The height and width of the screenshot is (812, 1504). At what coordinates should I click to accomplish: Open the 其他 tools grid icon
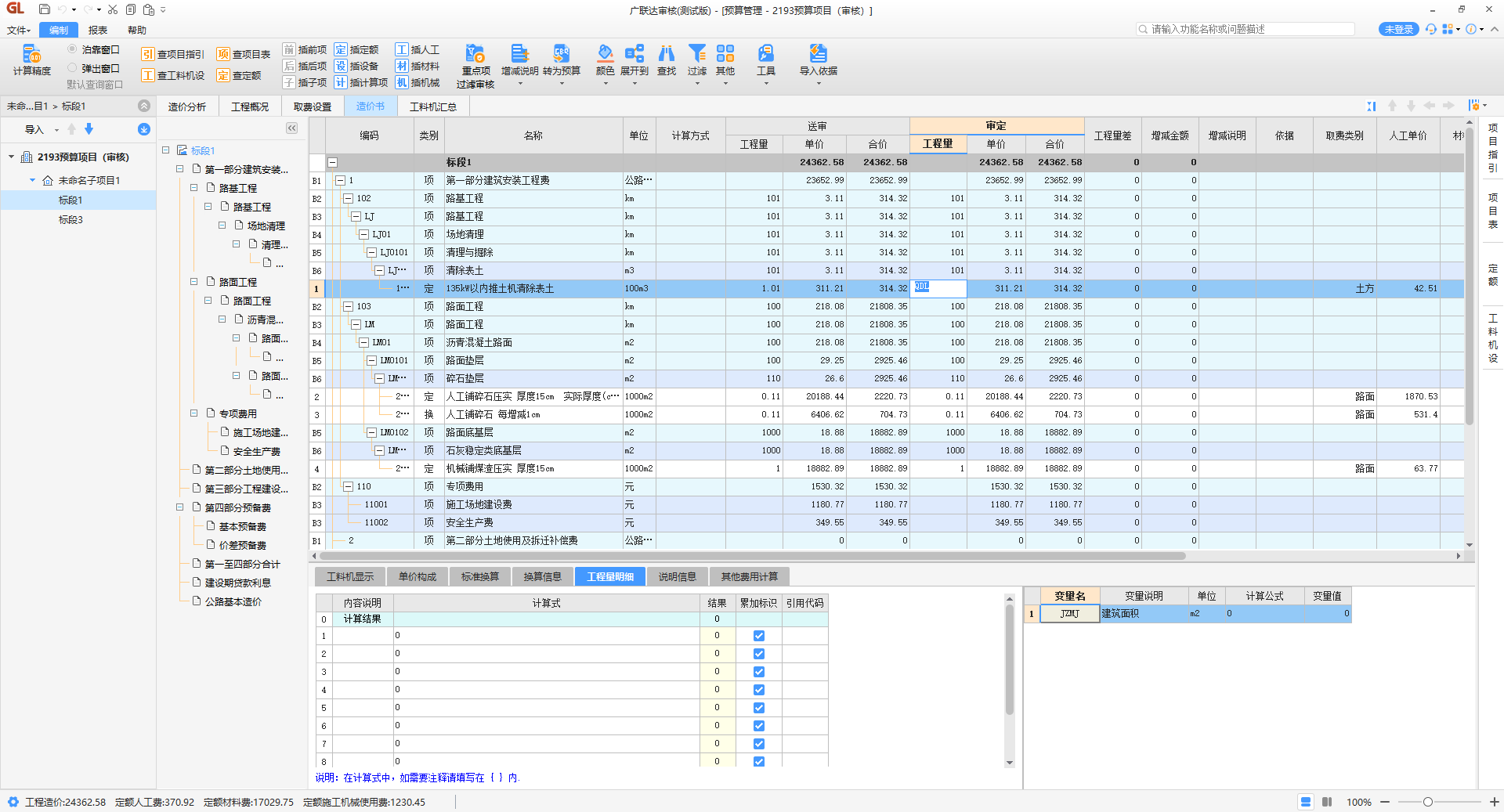coord(725,63)
